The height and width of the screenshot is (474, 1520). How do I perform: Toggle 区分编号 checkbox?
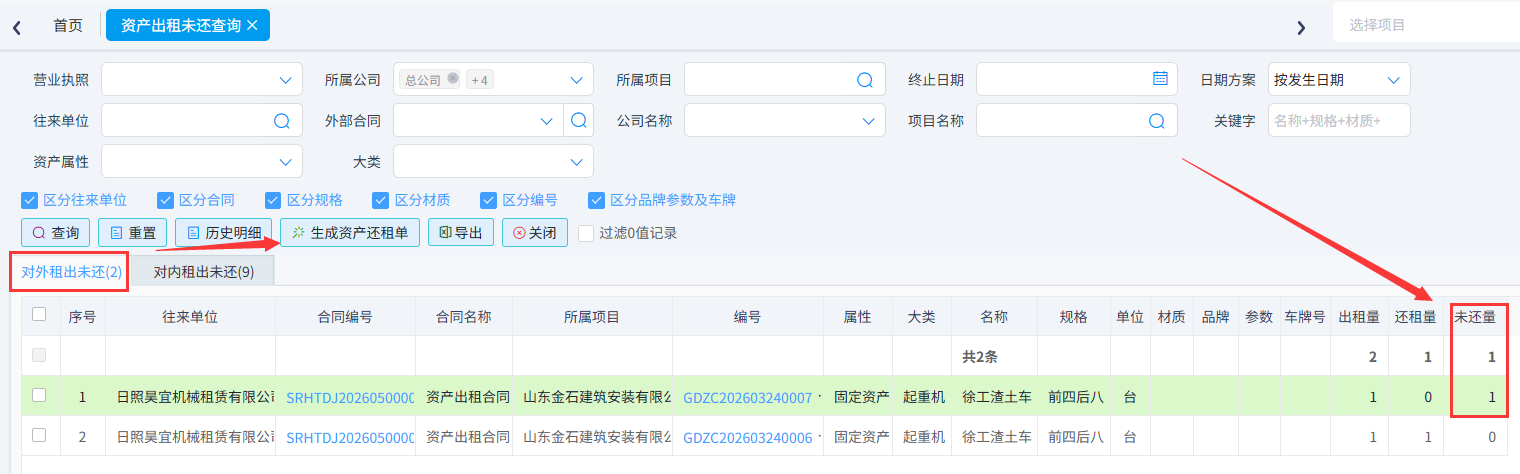(488, 200)
